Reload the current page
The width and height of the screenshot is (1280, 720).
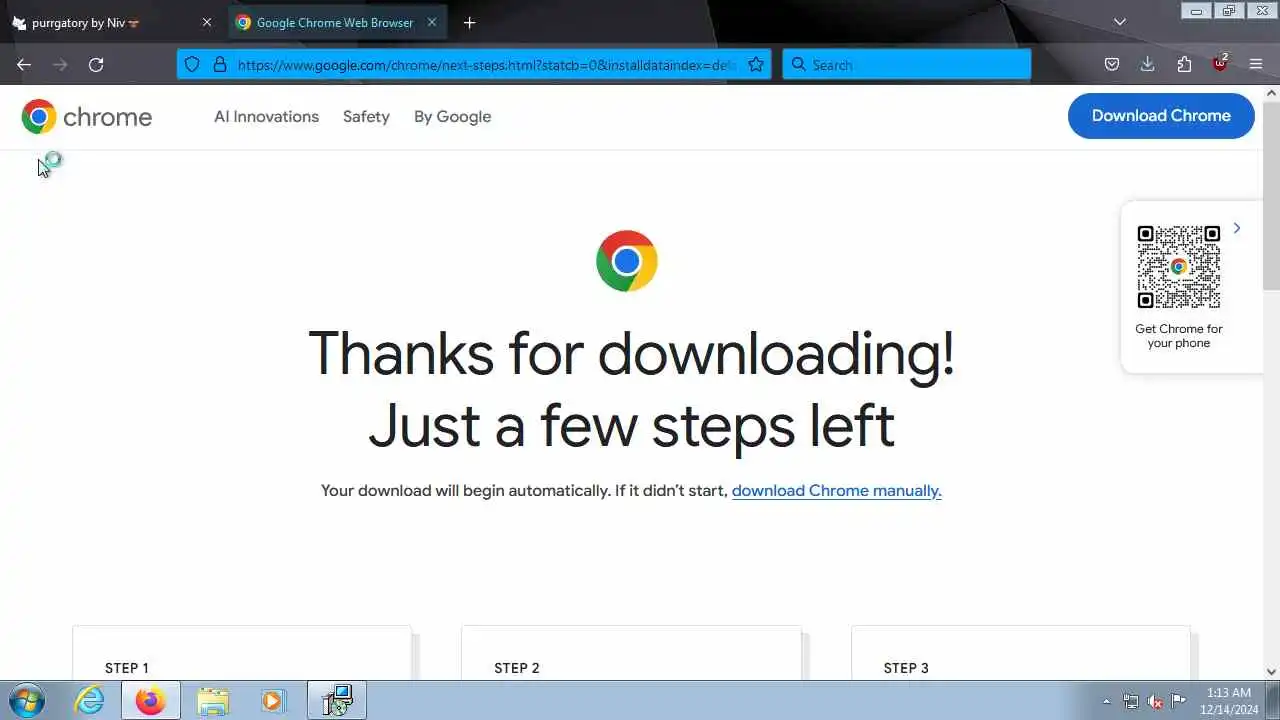point(96,65)
